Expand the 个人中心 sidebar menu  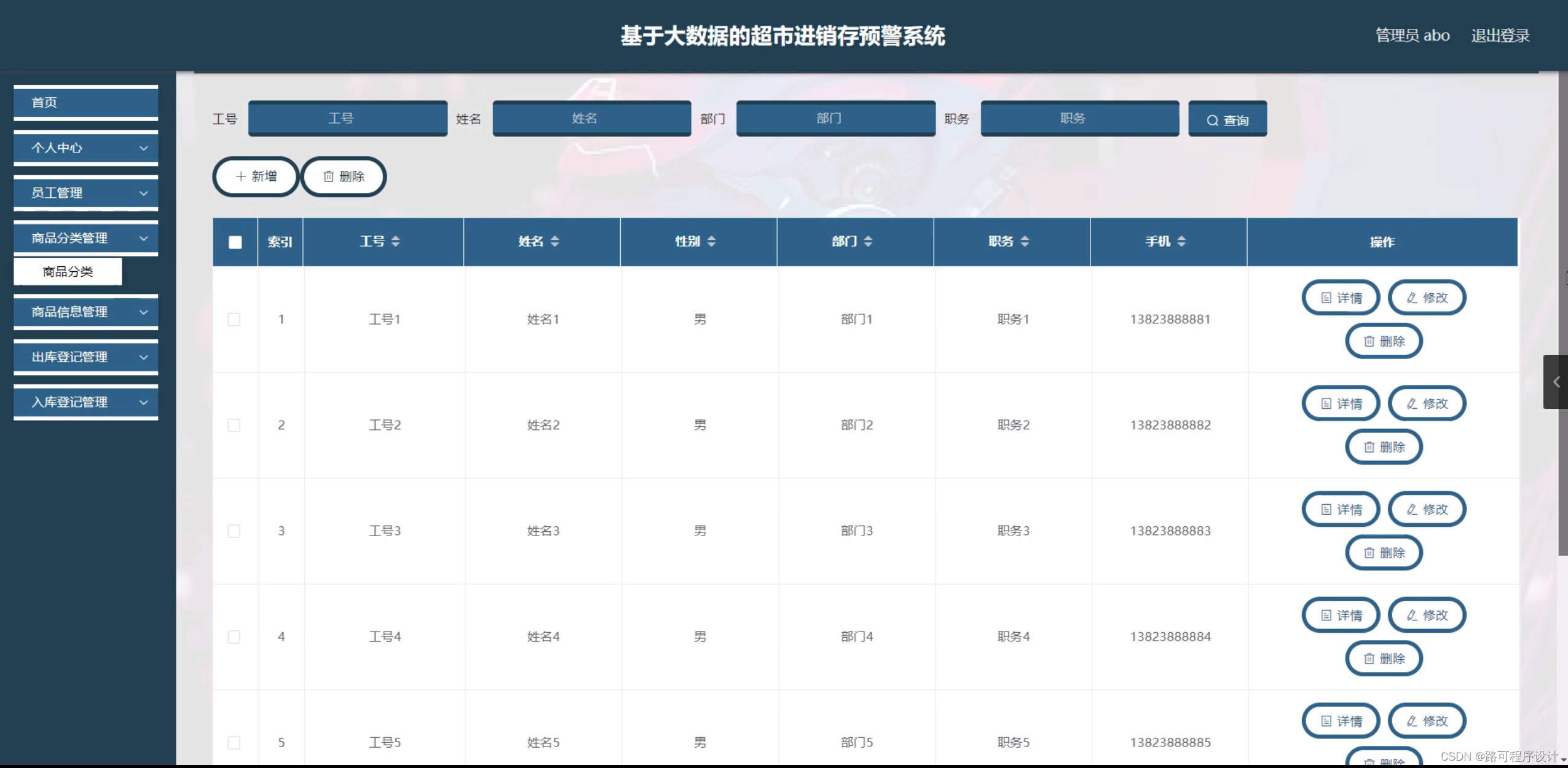pyautogui.click(x=85, y=148)
